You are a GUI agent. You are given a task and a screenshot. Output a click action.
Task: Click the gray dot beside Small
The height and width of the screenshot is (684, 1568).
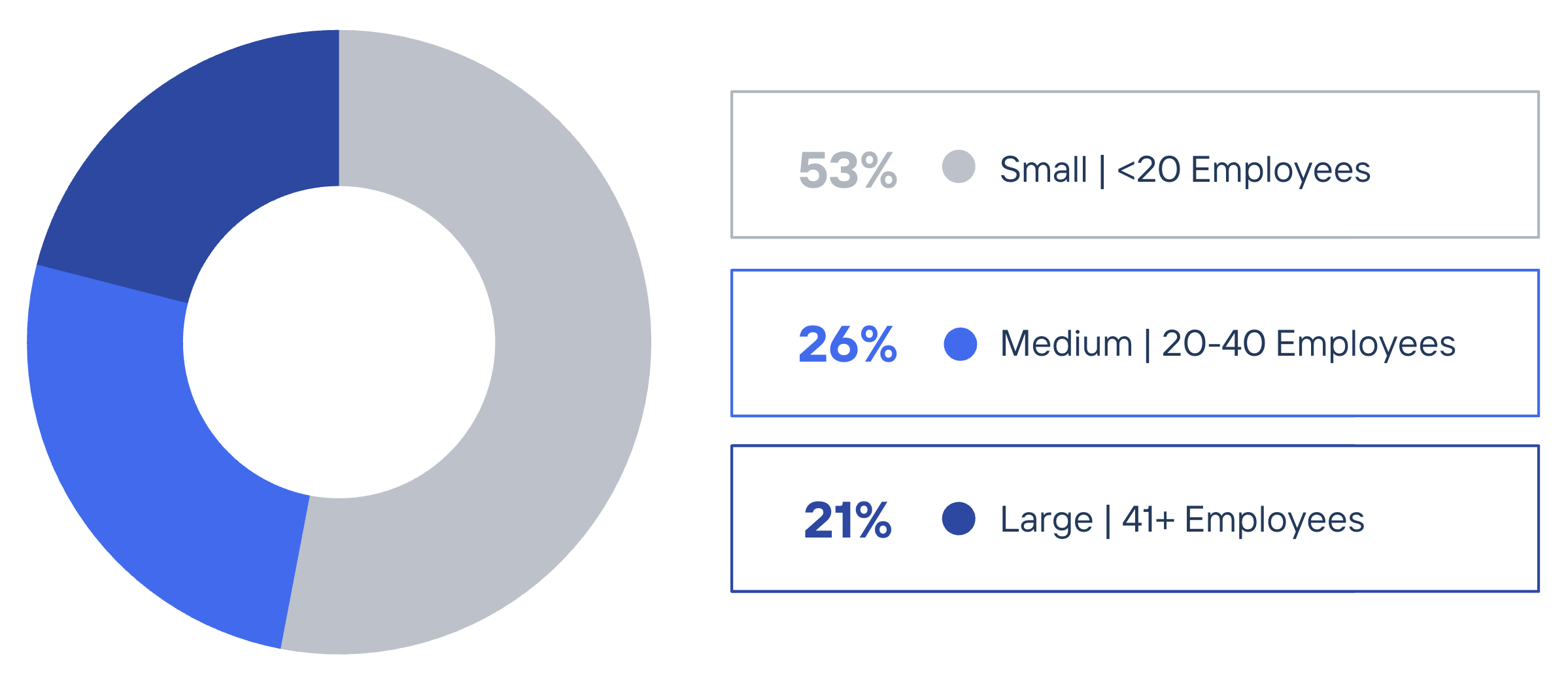[959, 167]
